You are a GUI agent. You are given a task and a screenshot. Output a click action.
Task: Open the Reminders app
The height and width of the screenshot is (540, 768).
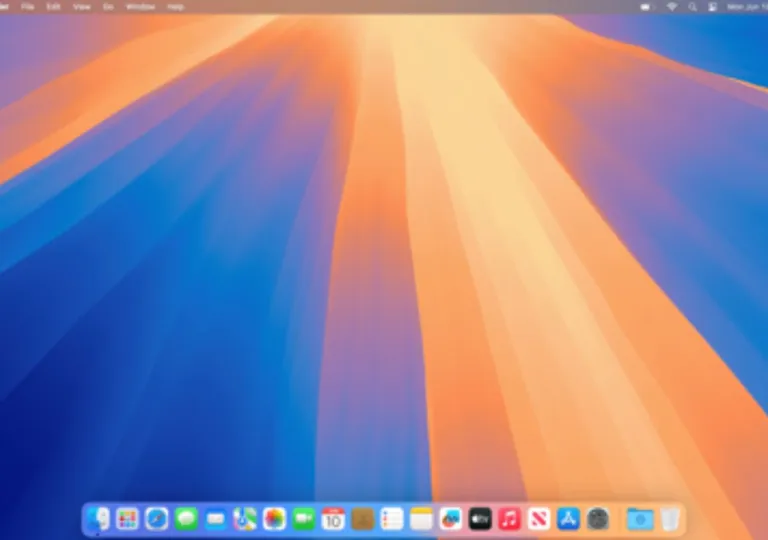click(x=392, y=518)
